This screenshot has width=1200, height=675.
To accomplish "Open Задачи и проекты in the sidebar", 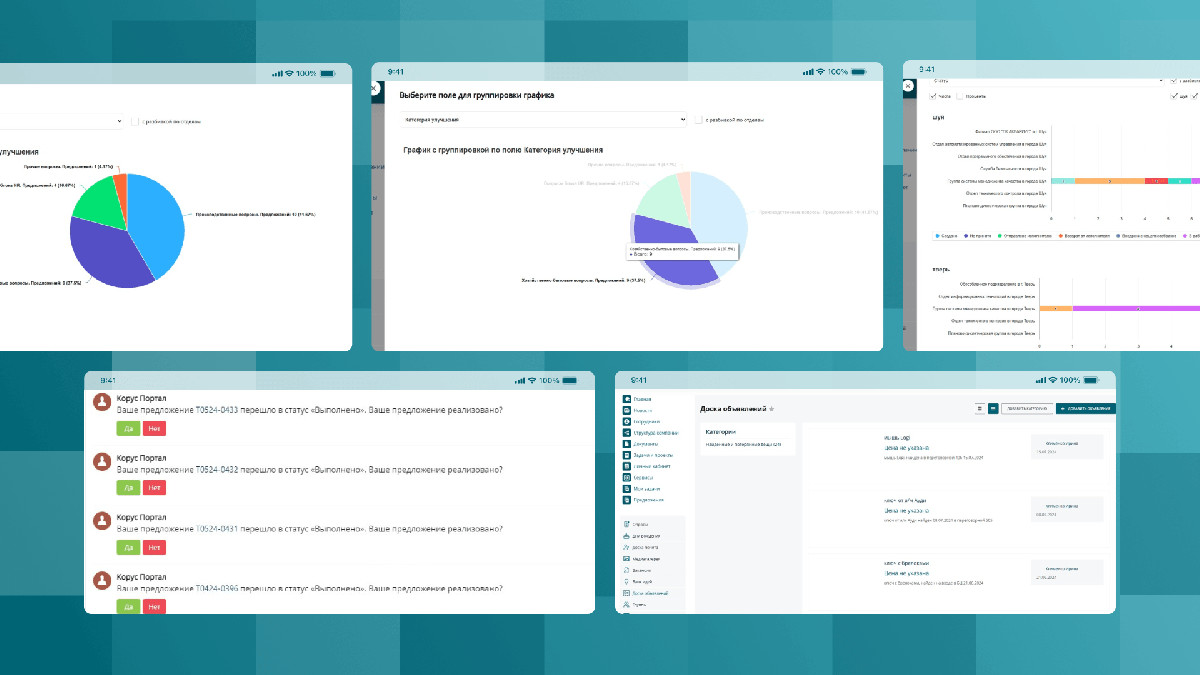I will [x=627, y=455].
